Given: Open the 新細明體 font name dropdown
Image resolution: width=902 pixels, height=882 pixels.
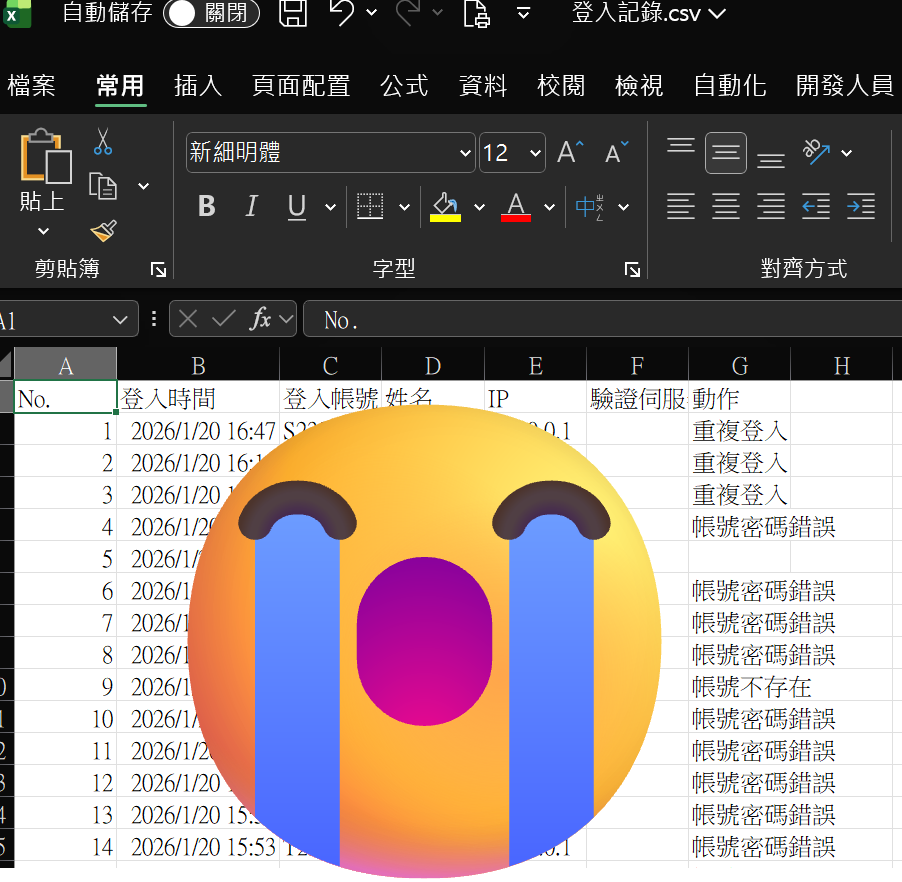Looking at the screenshot, I should click(x=465, y=153).
